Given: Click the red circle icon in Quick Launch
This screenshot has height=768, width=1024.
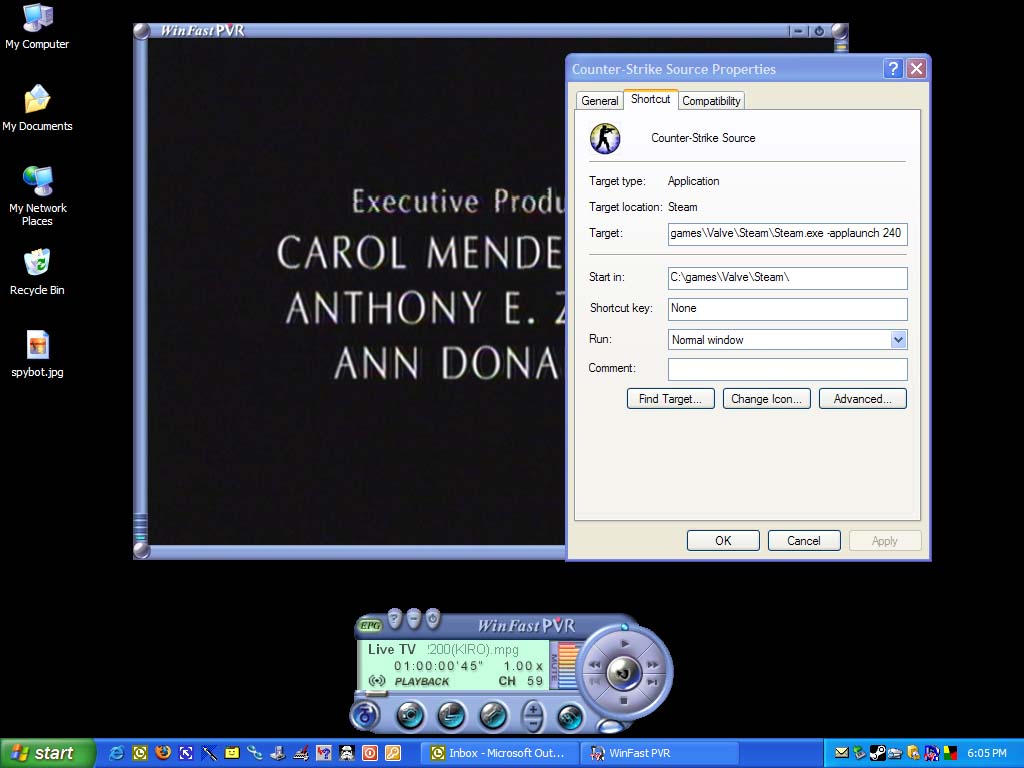Looking at the screenshot, I should pos(370,753).
